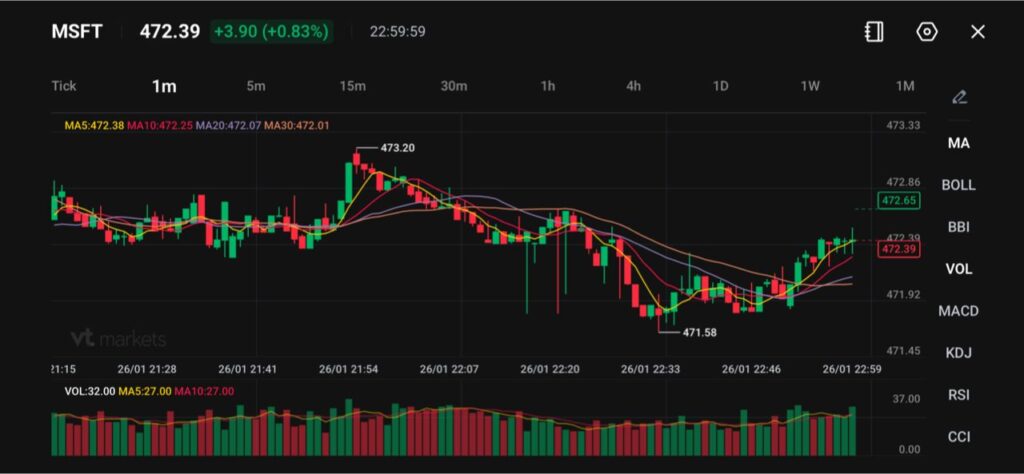Click the 473.20 high price marker

point(397,148)
